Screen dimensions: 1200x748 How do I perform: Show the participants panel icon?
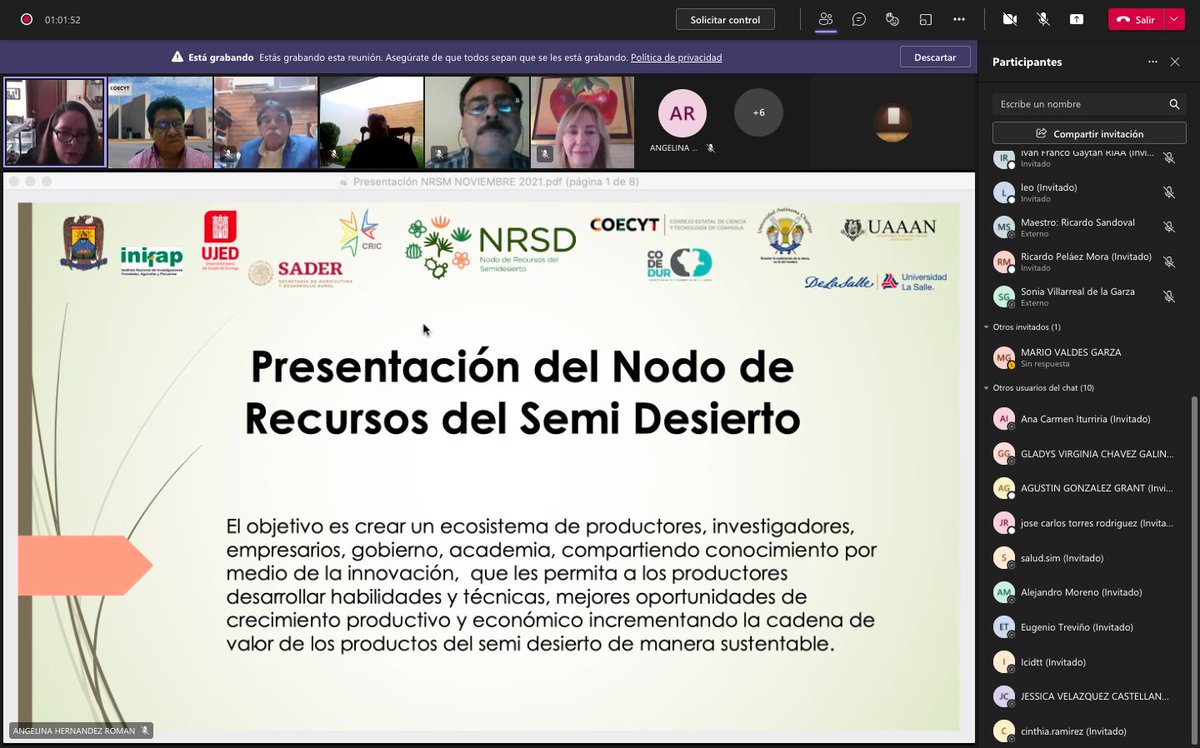(826, 19)
